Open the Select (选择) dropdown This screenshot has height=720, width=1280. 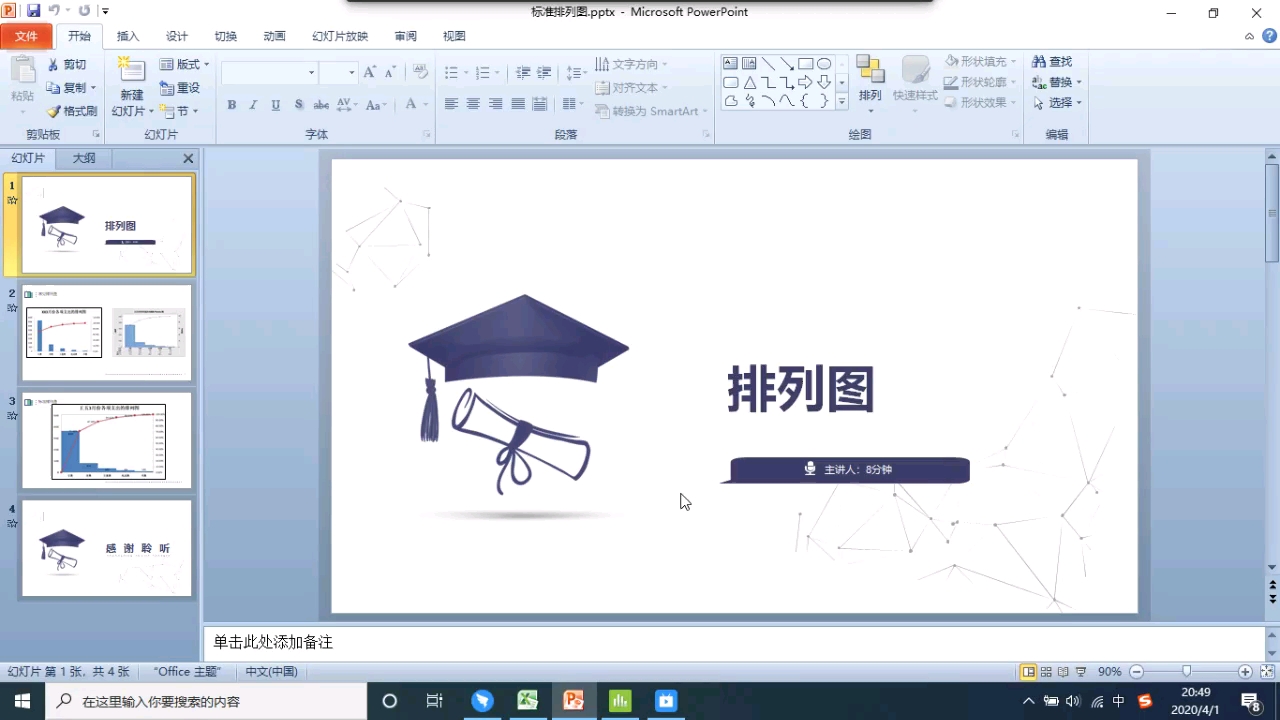(1058, 102)
